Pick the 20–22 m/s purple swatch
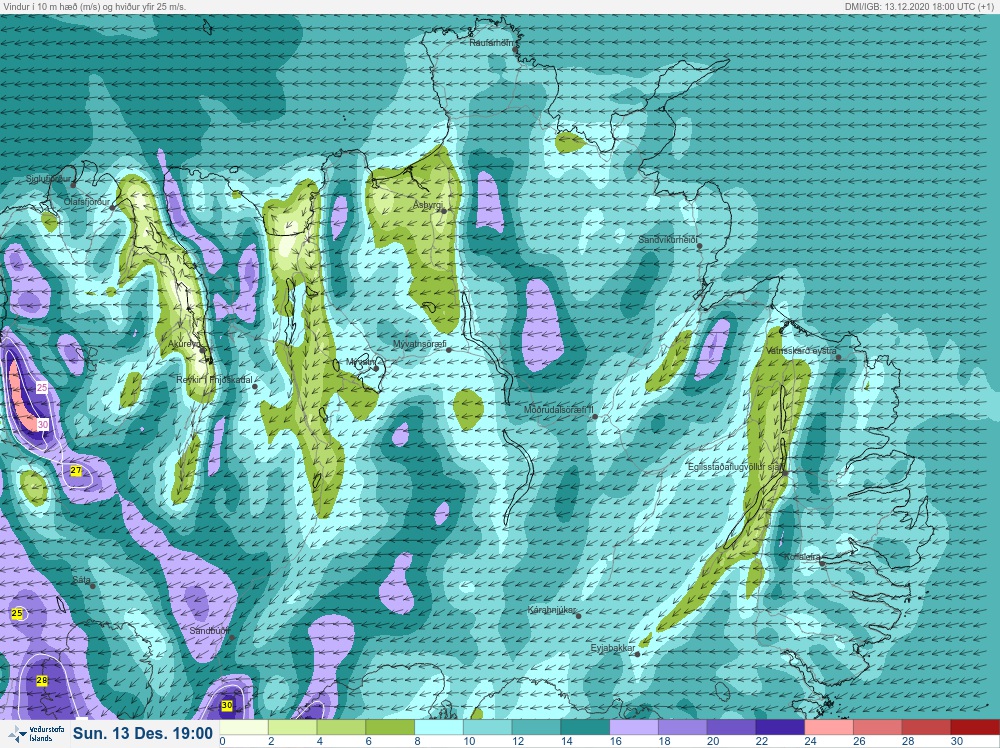This screenshot has width=1000, height=748. [x=732, y=728]
